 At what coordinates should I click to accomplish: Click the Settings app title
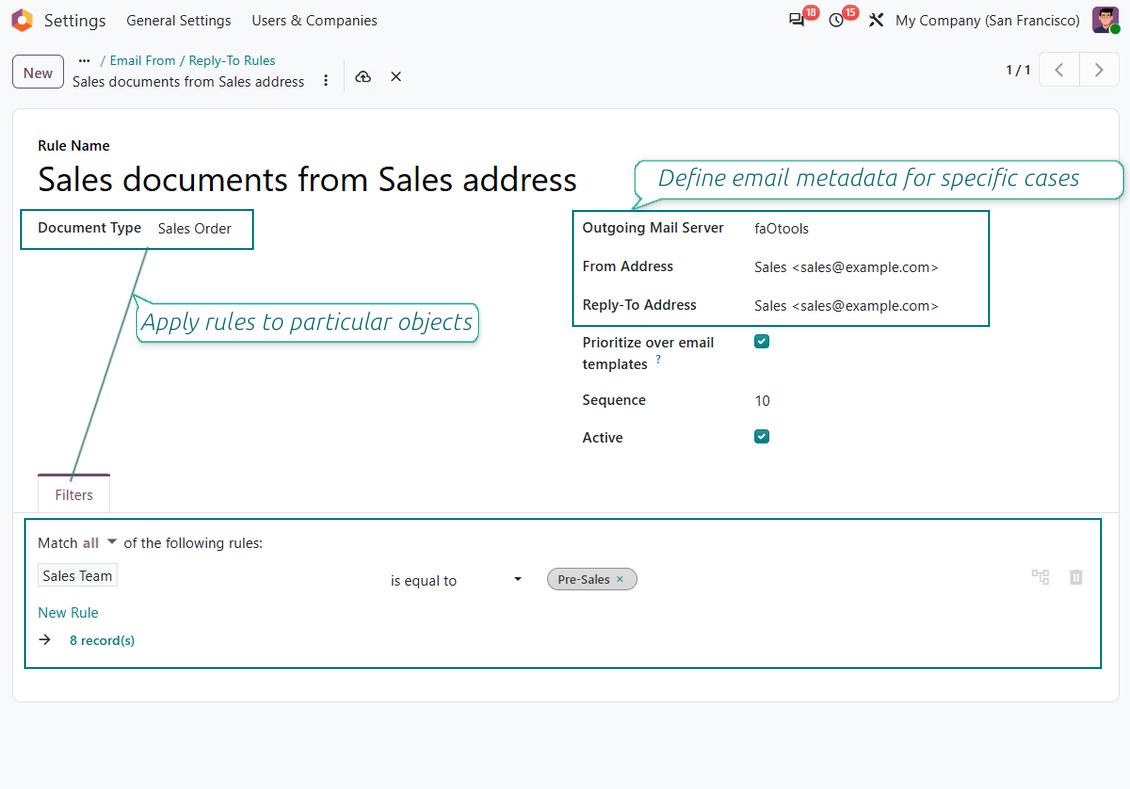pyautogui.click(x=75, y=20)
